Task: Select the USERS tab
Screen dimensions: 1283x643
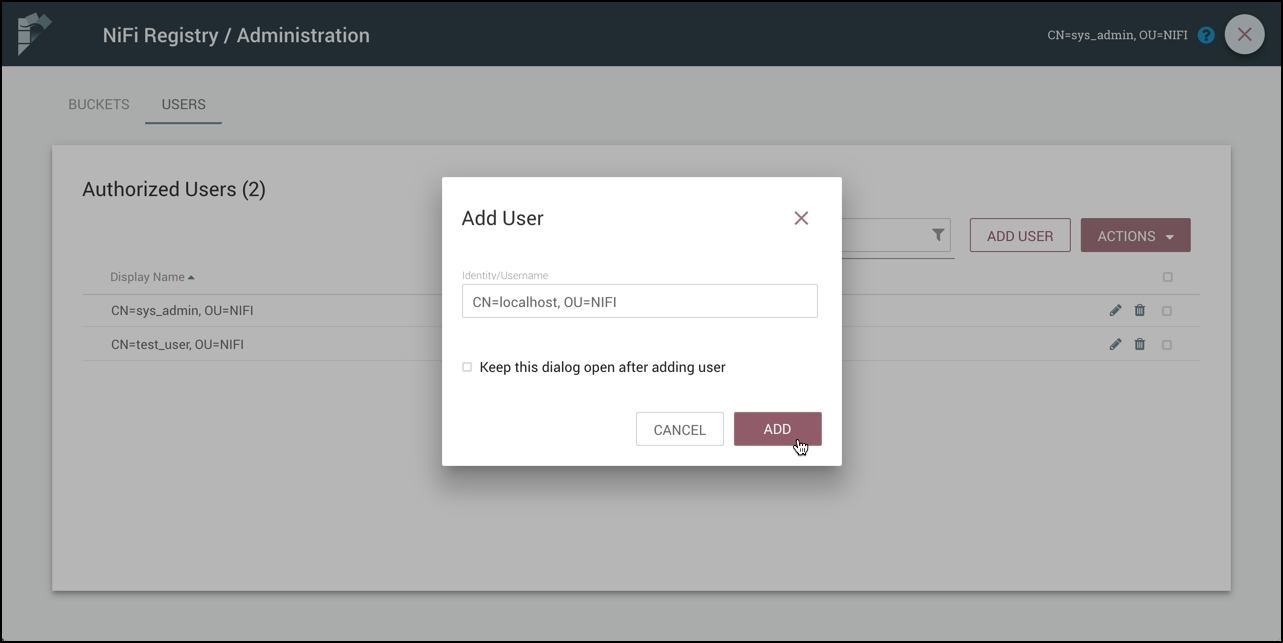Action: [x=183, y=104]
